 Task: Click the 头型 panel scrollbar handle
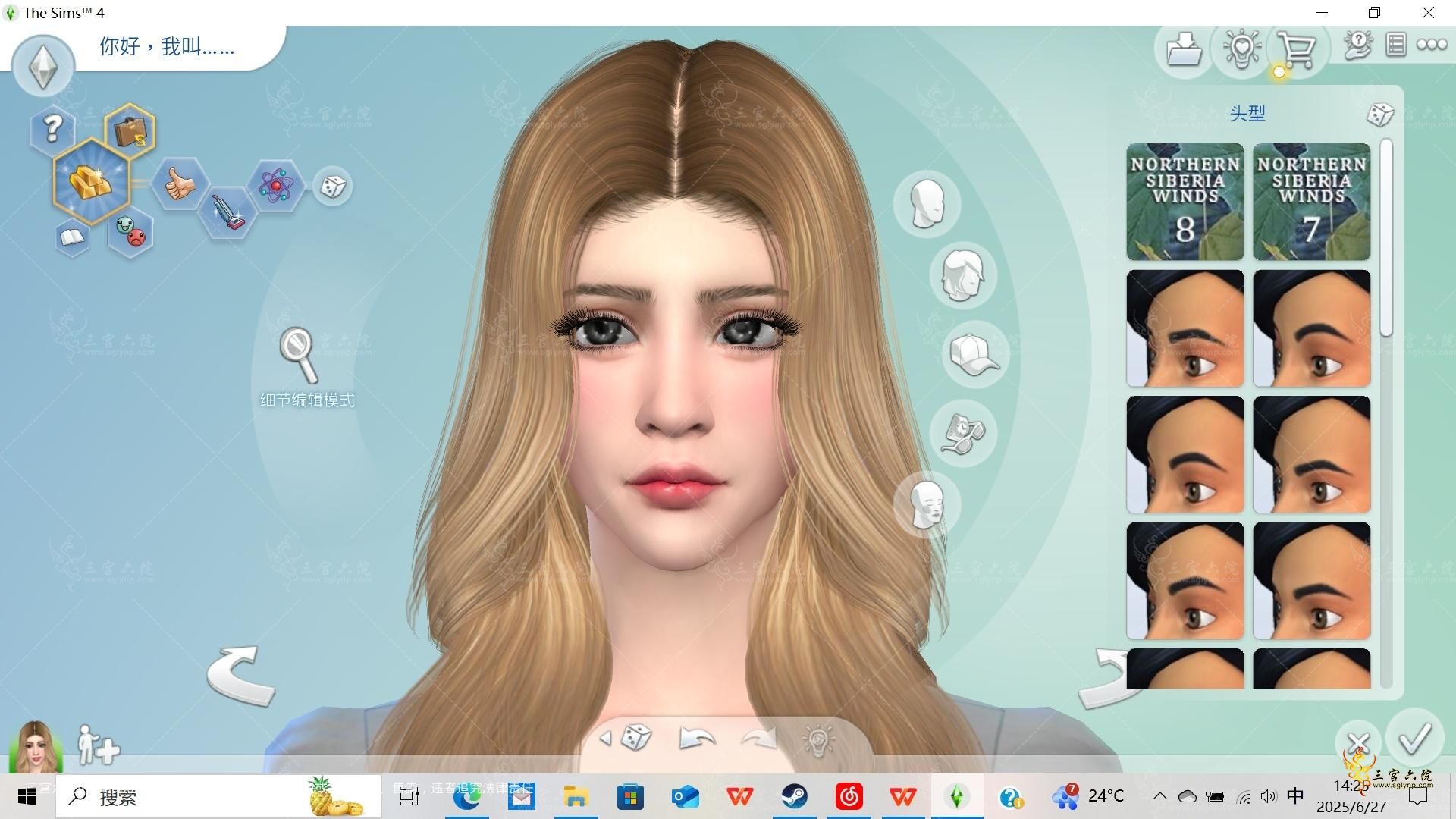(1387, 238)
